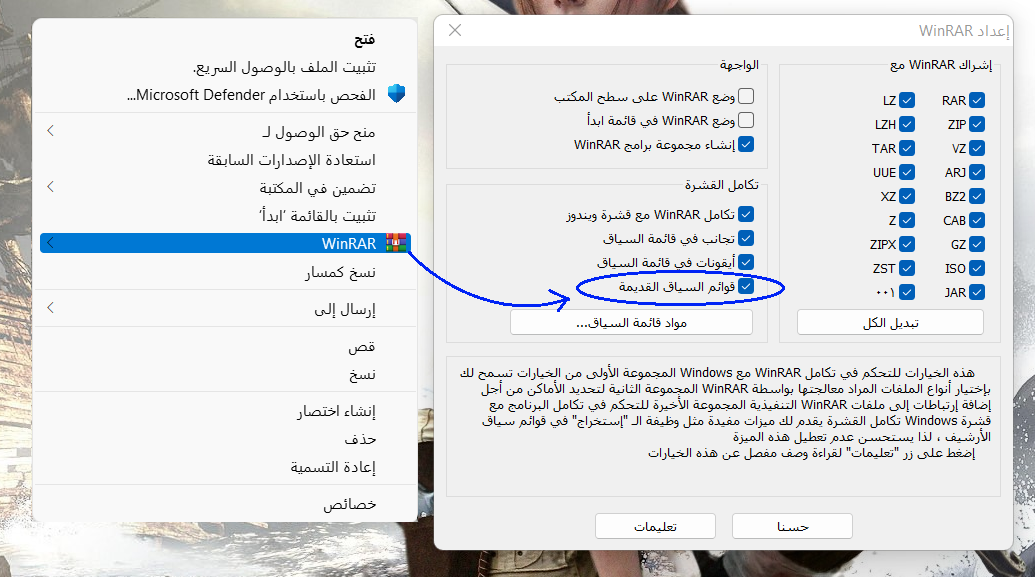Expand 'تضمين في المكتبة' submenu arrow

pos(51,187)
